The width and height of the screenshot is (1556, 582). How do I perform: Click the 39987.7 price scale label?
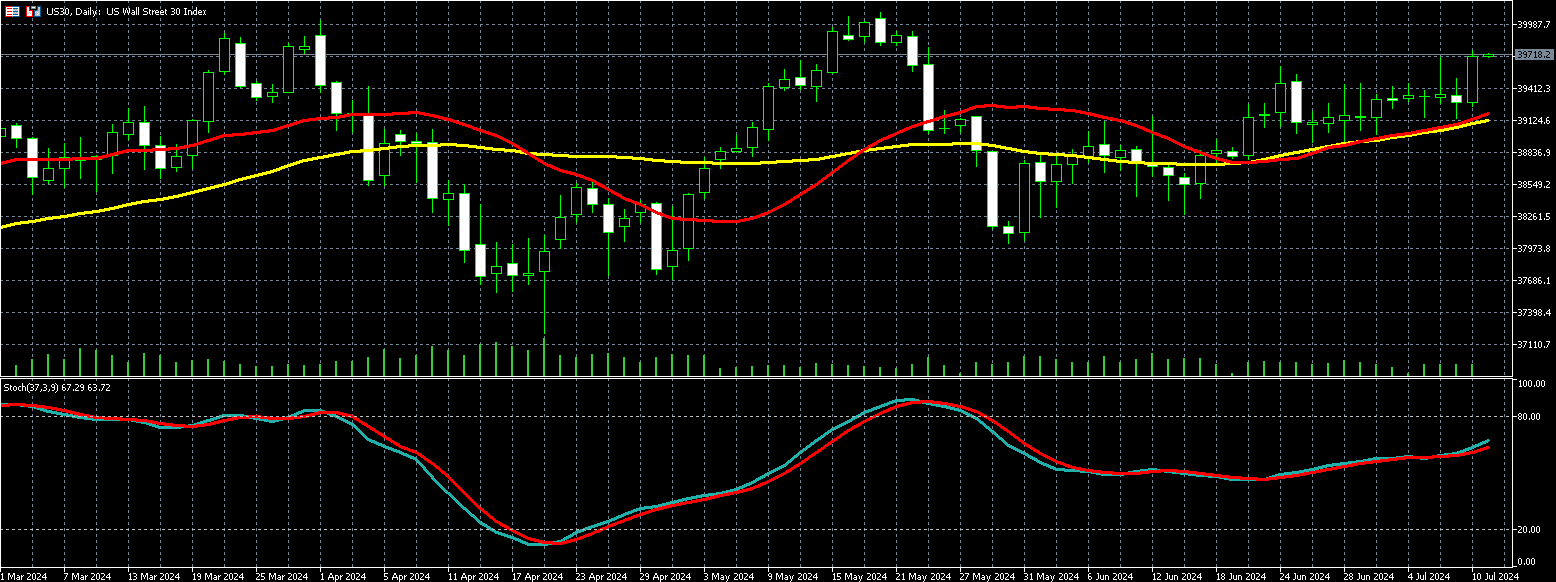1532,24
